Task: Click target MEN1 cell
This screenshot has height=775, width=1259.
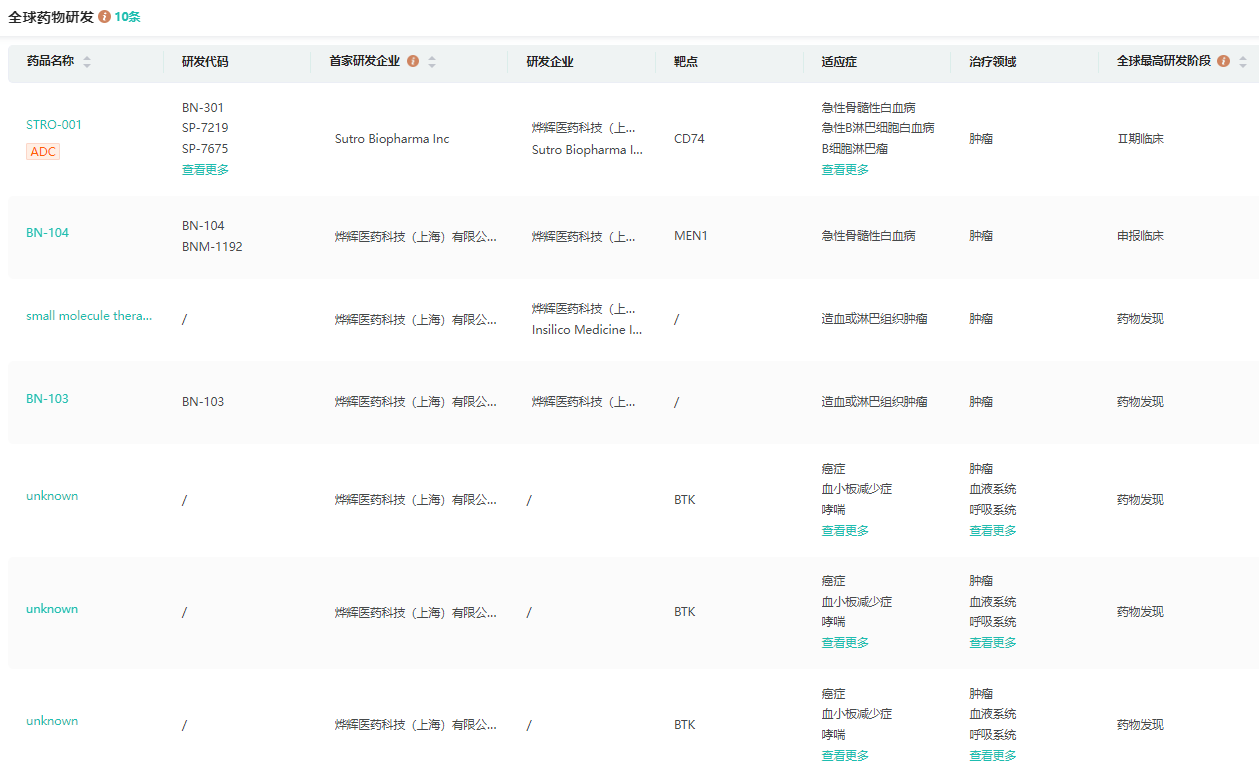Action: 691,237
